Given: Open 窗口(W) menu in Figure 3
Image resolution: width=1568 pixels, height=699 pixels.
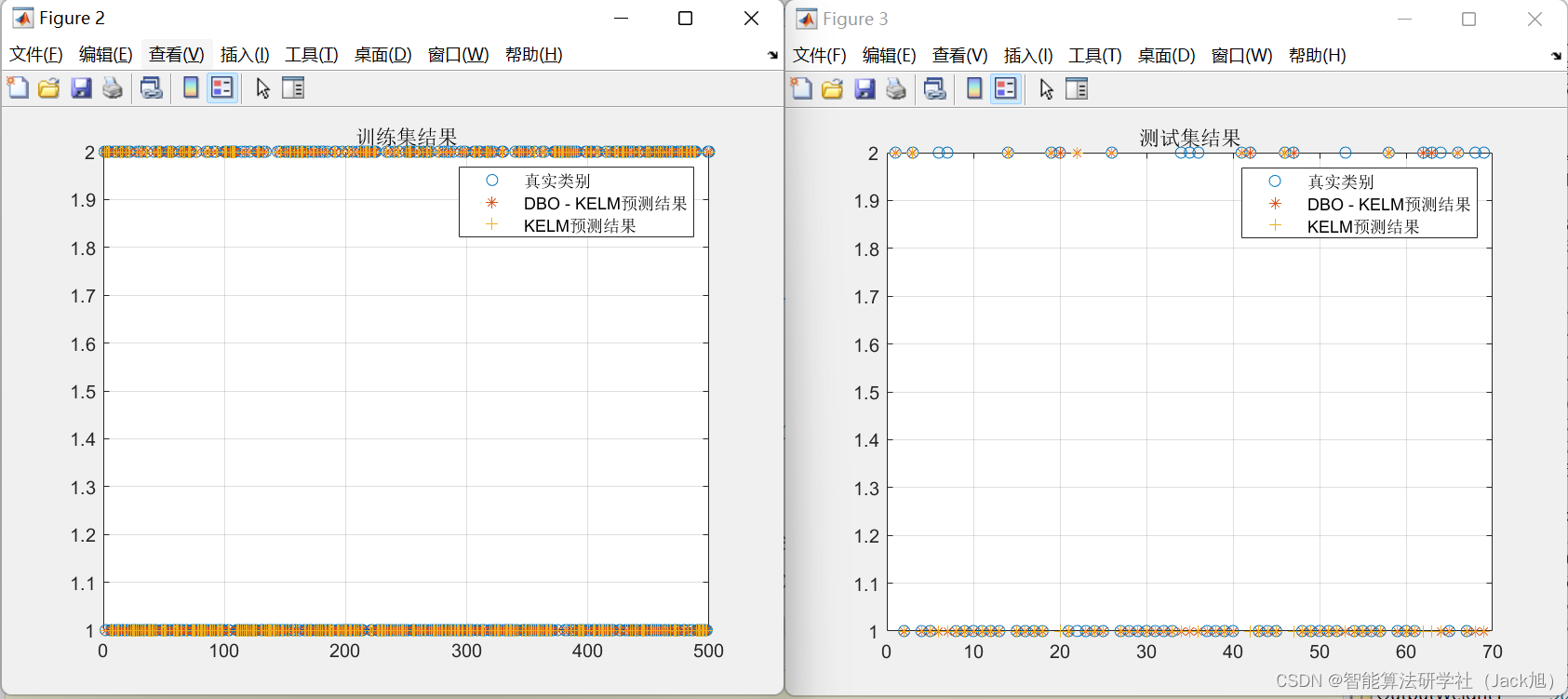Looking at the screenshot, I should tap(1242, 55).
